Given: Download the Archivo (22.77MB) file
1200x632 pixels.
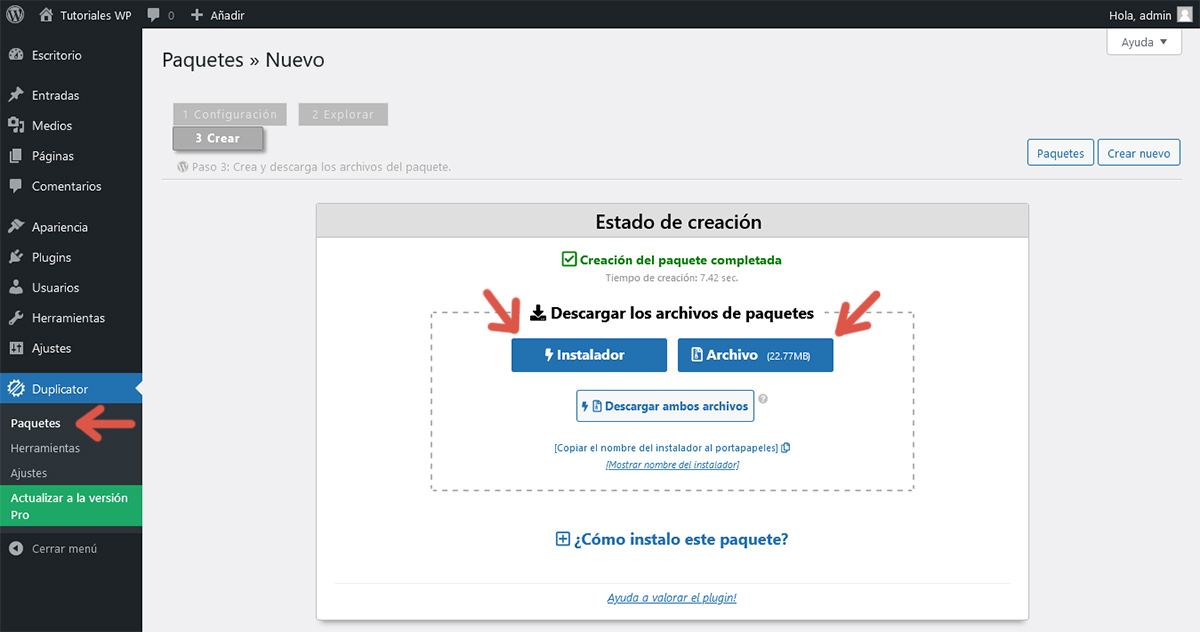Looking at the screenshot, I should click(x=755, y=355).
